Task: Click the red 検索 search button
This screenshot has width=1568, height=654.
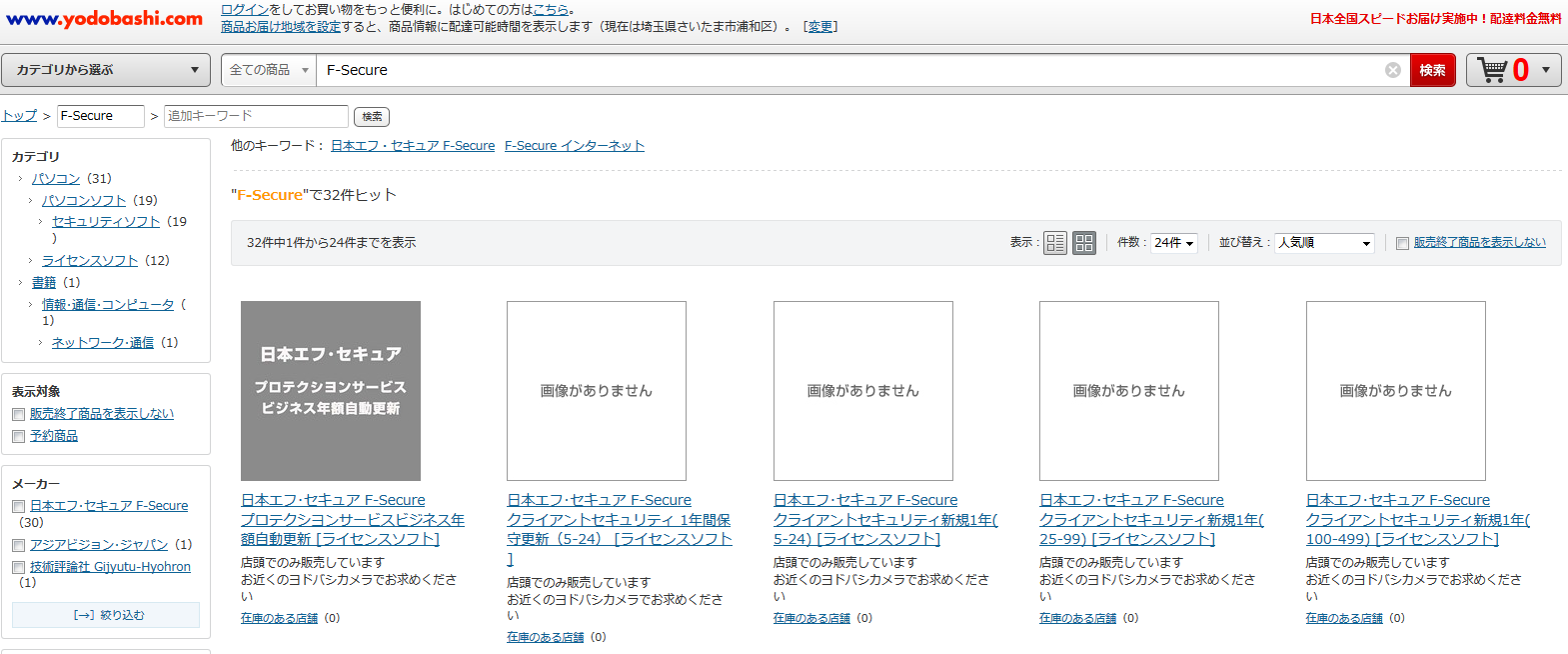Action: [x=1432, y=70]
